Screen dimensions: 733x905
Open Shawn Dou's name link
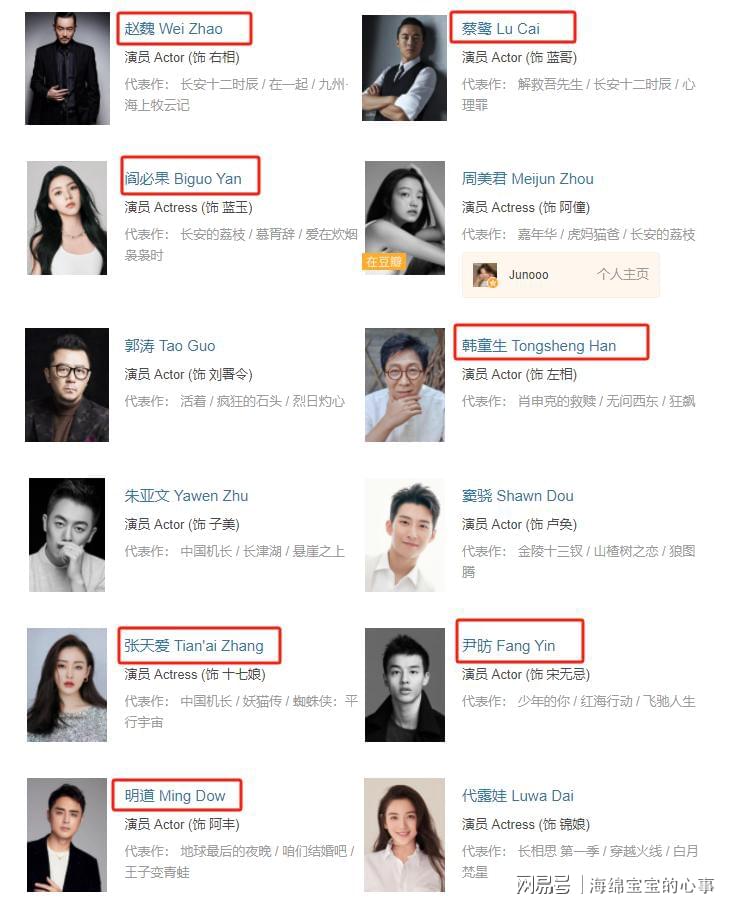click(518, 496)
